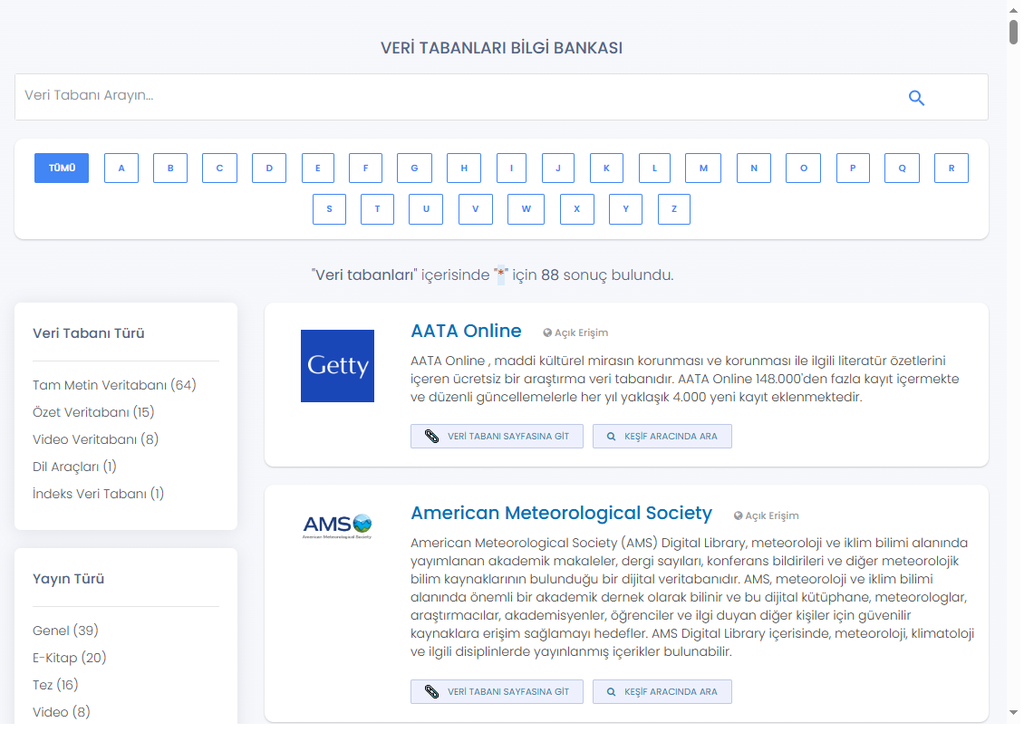Screen dimensions: 1024x732
Task: Filter databases by letter X
Action: 577,209
